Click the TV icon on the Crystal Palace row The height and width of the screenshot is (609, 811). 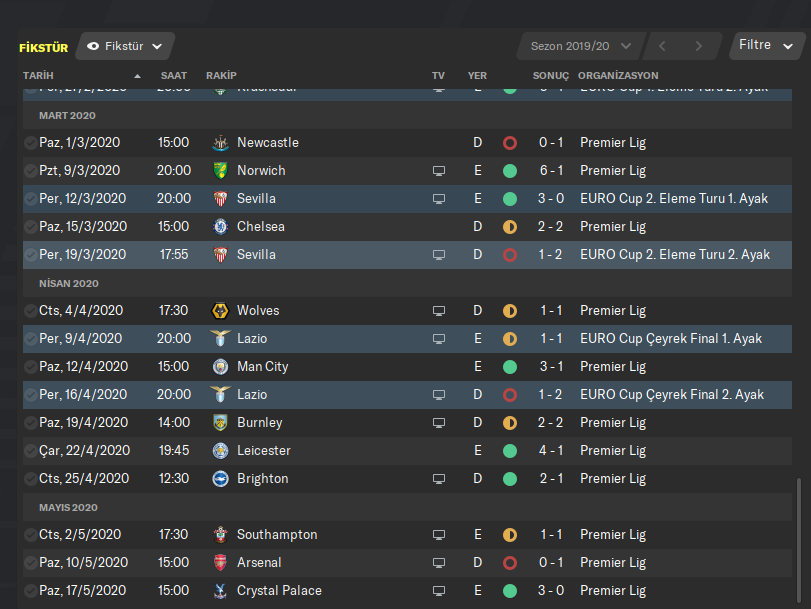click(438, 591)
